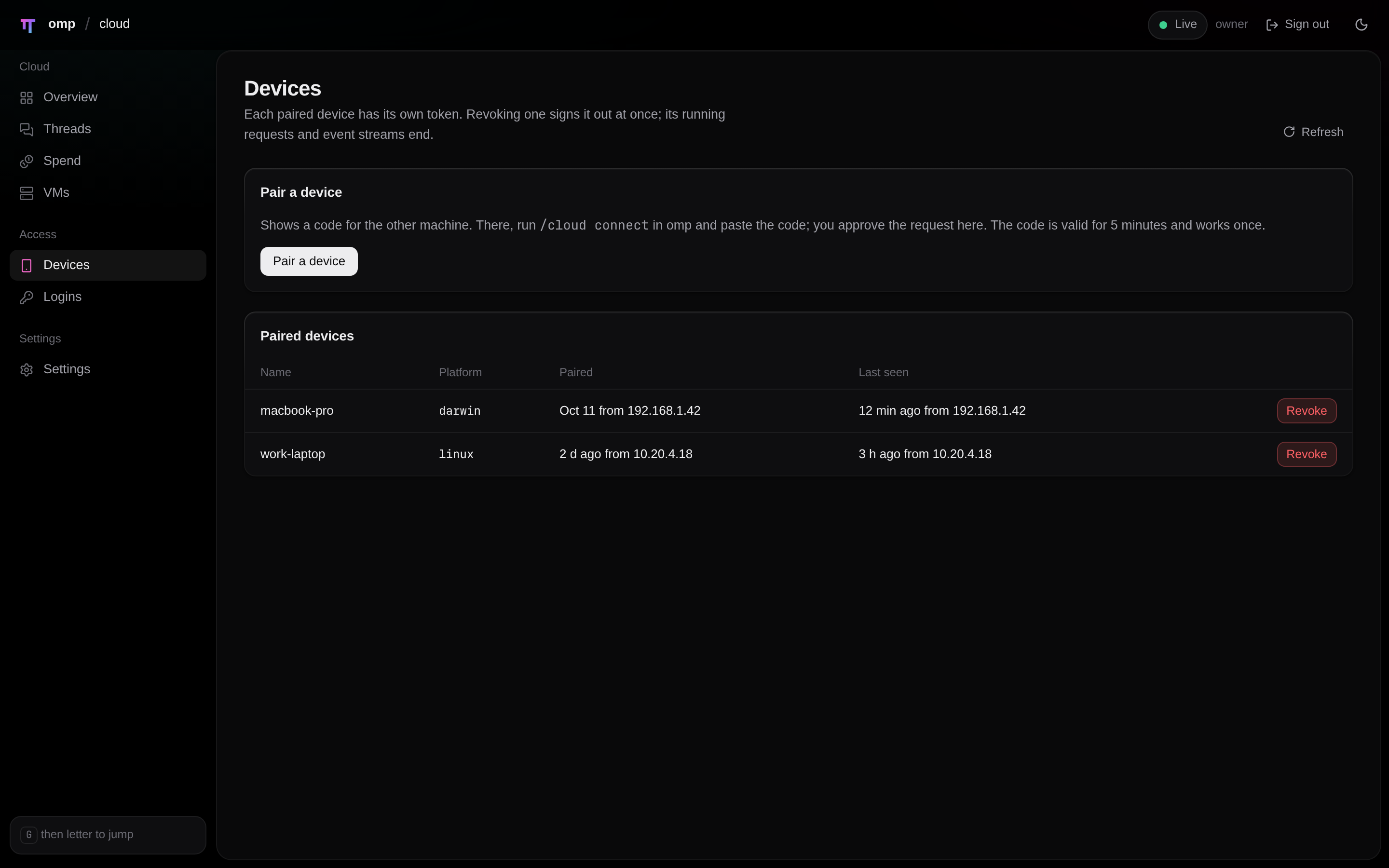Open the Overview page
This screenshot has height=868, width=1389.
pyautogui.click(x=108, y=97)
